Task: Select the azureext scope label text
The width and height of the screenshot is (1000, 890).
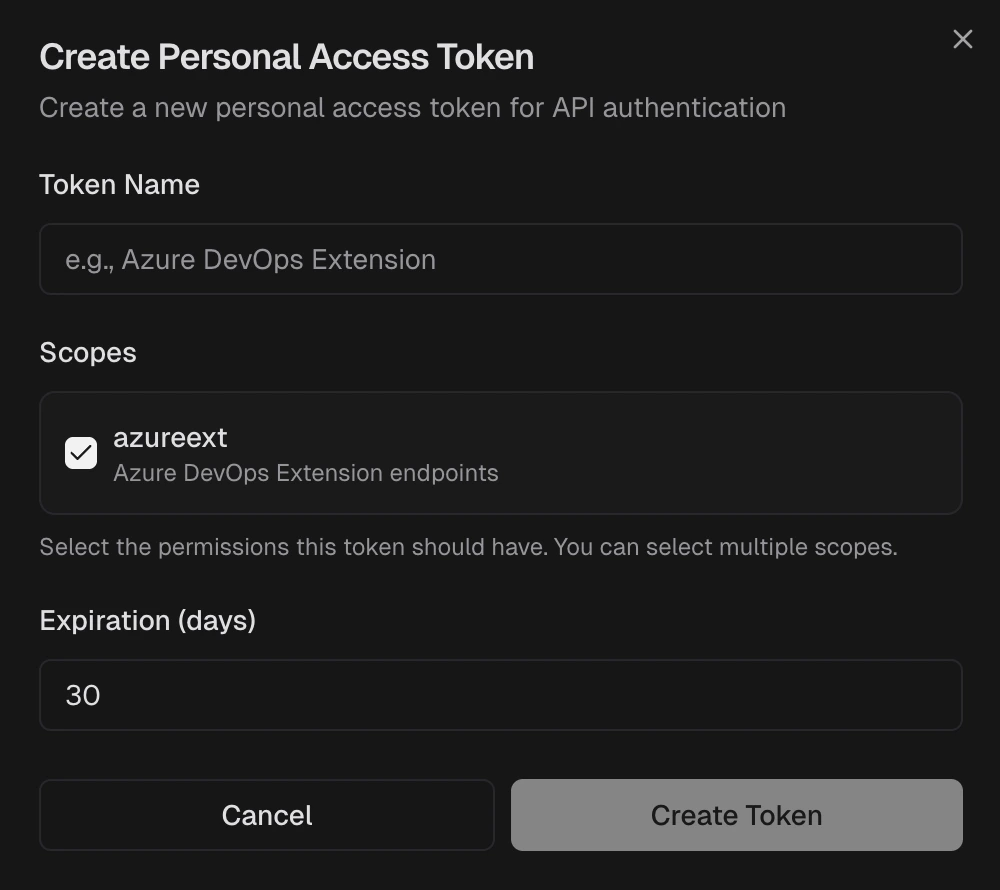Action: pos(171,437)
